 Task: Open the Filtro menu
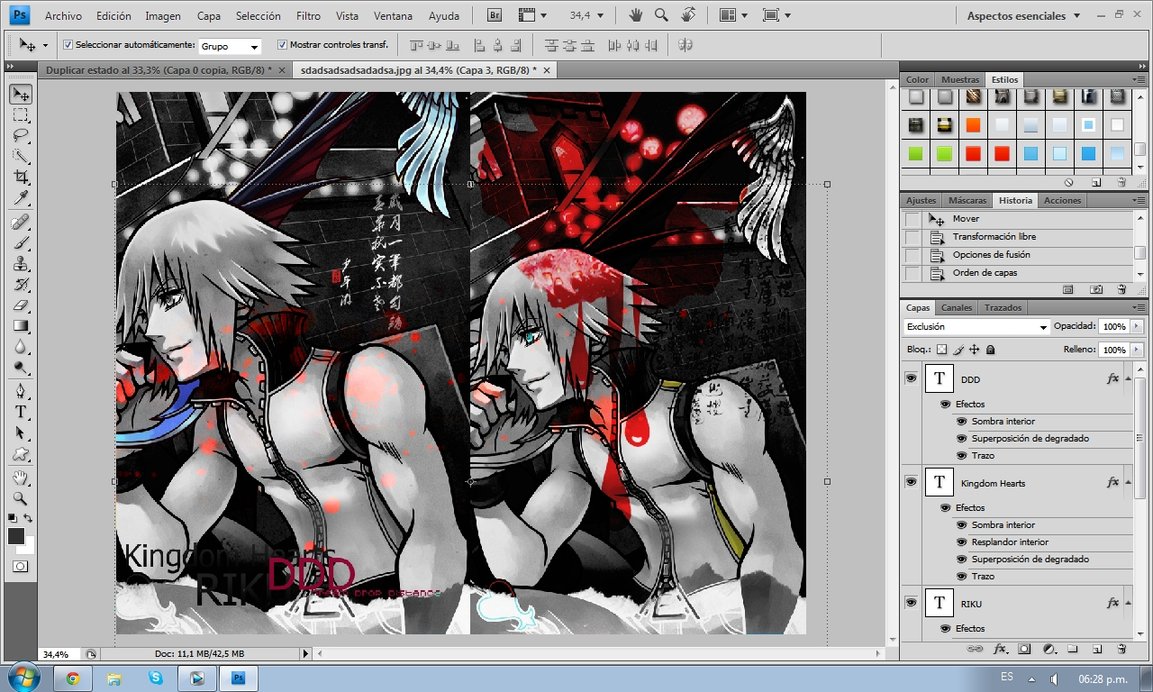(x=308, y=16)
